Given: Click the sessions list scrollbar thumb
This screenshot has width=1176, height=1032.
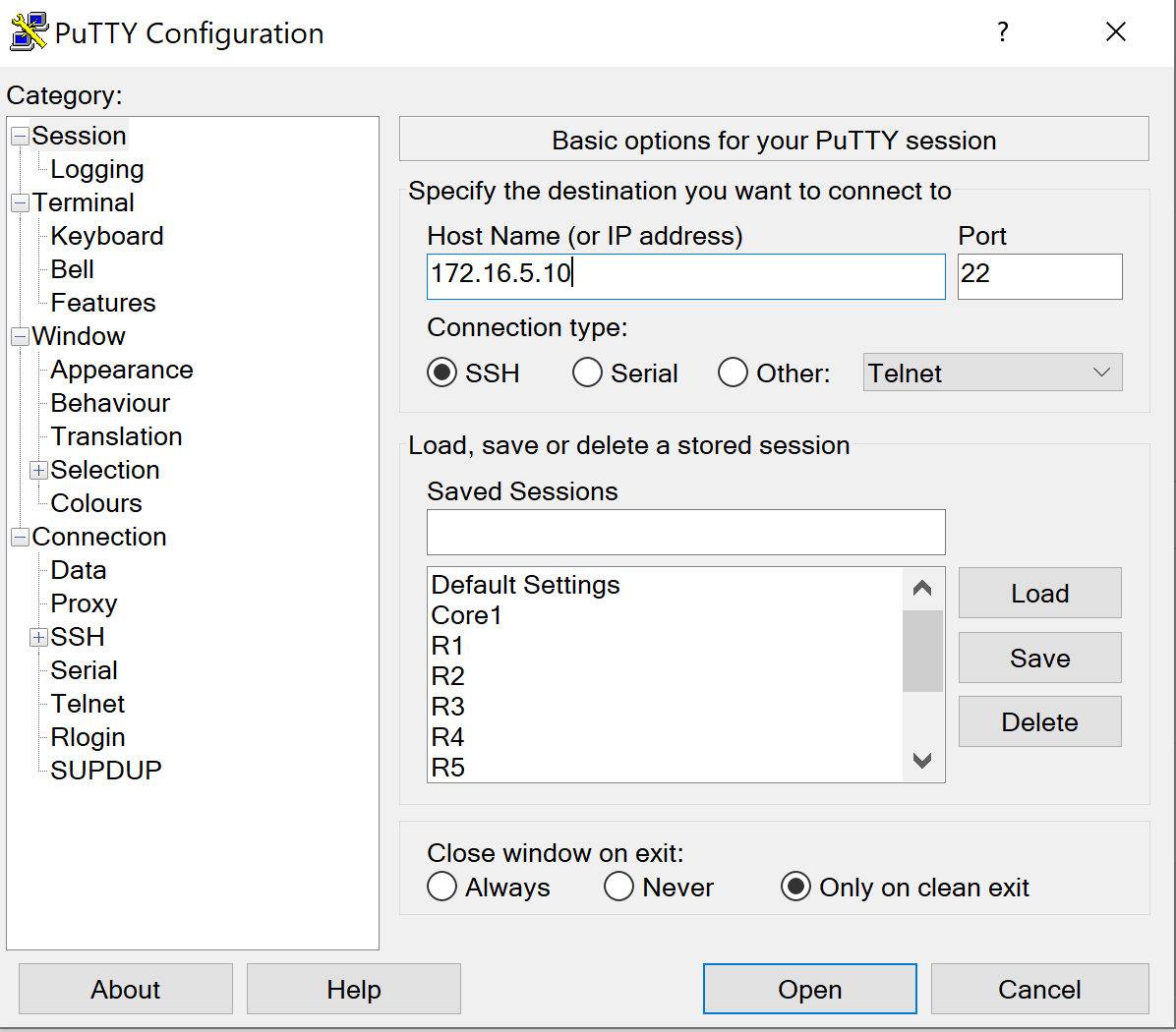Looking at the screenshot, I should click(922, 651).
